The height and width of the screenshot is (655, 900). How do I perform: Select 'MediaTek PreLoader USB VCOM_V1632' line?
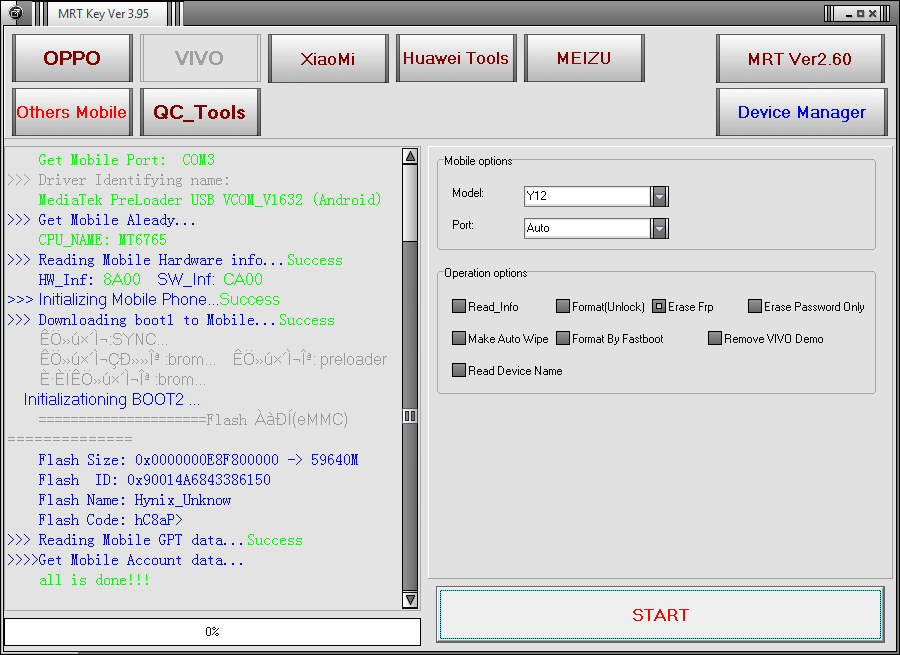coord(210,200)
